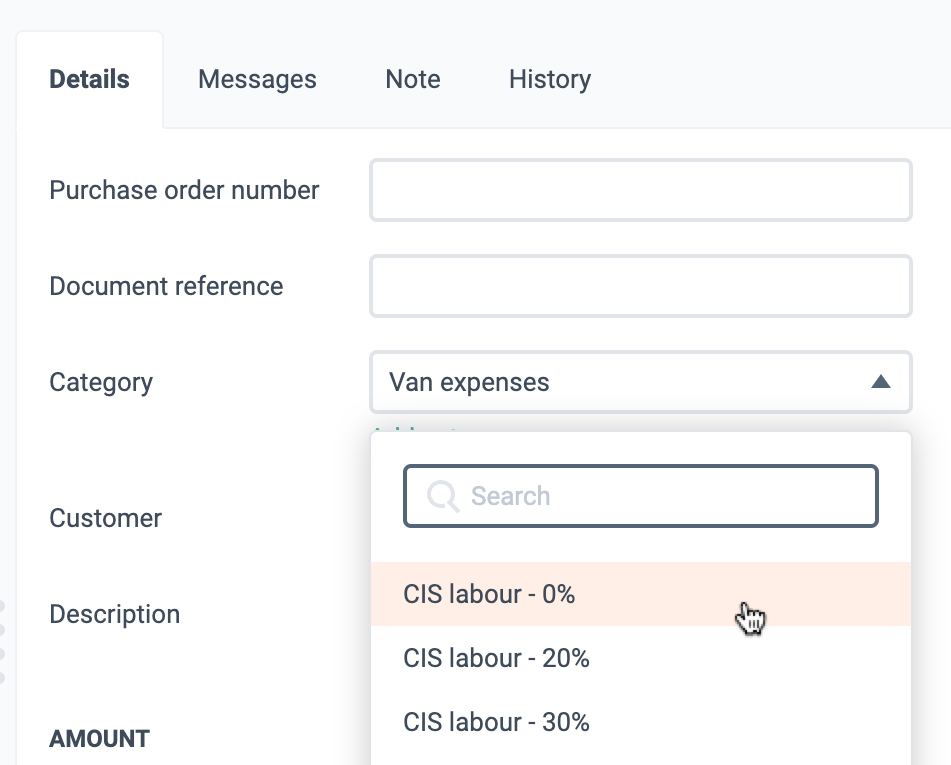This screenshot has height=765, width=951.
Task: Click the magnifying glass search icon
Action: (x=443, y=497)
